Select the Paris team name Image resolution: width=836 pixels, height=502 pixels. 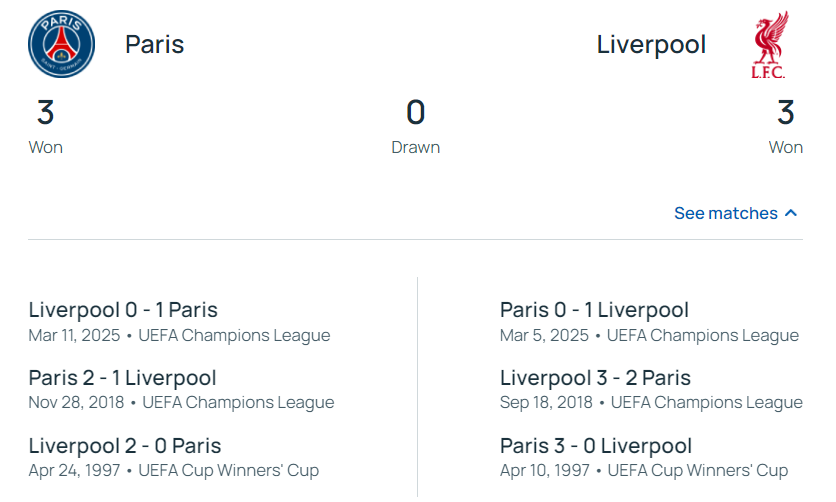(154, 45)
